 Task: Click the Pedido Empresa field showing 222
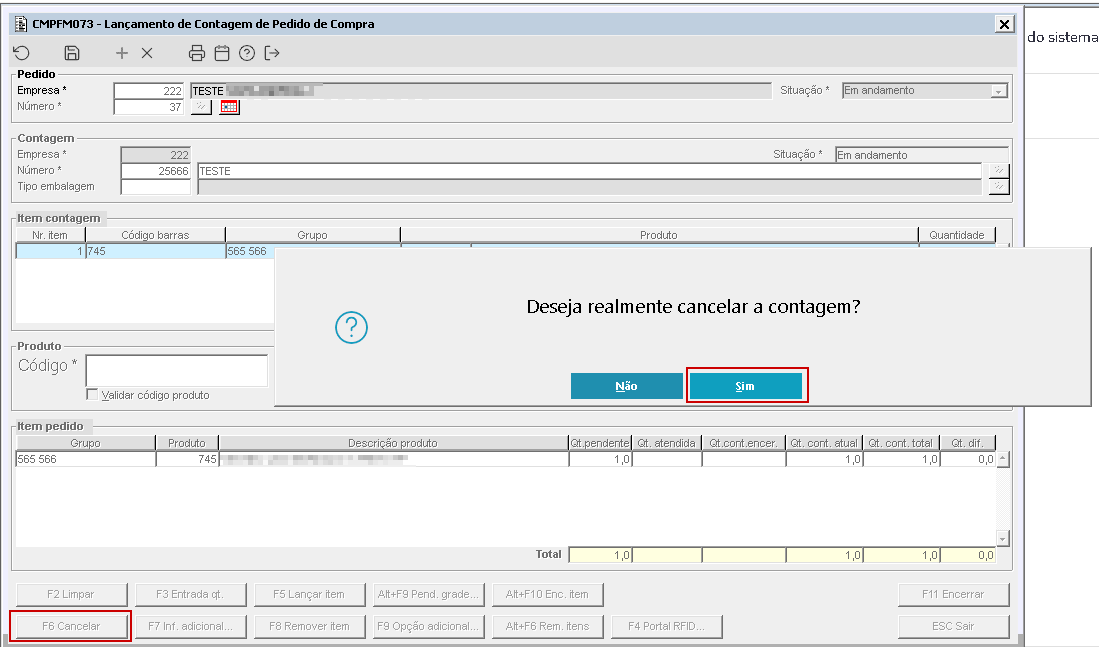(x=149, y=90)
